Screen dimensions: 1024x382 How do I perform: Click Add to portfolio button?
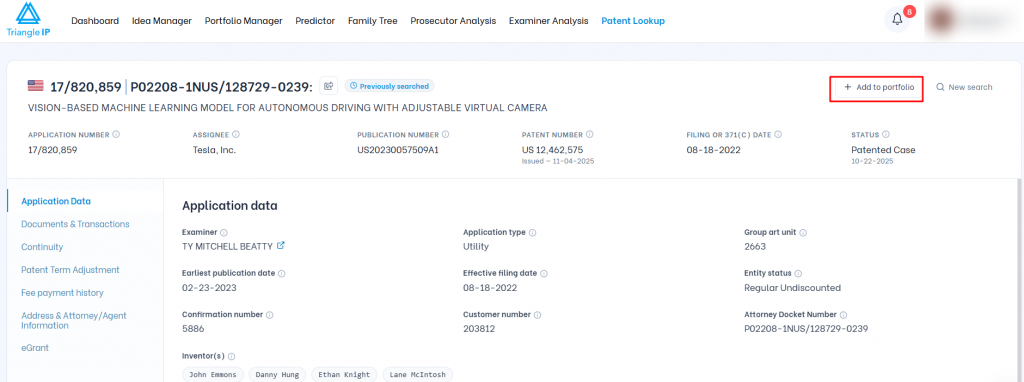pos(878,87)
